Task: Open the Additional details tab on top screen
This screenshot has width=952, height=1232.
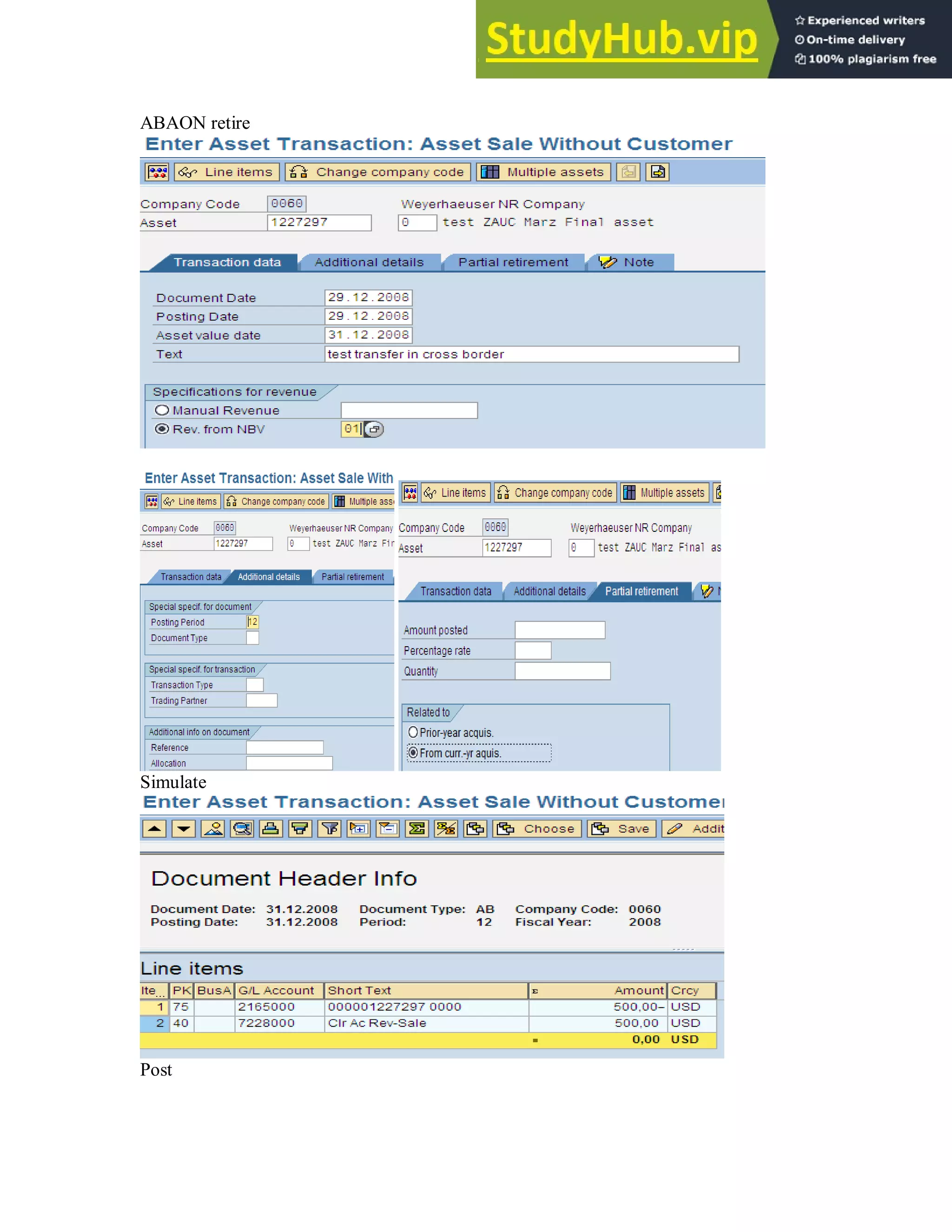Action: click(369, 262)
